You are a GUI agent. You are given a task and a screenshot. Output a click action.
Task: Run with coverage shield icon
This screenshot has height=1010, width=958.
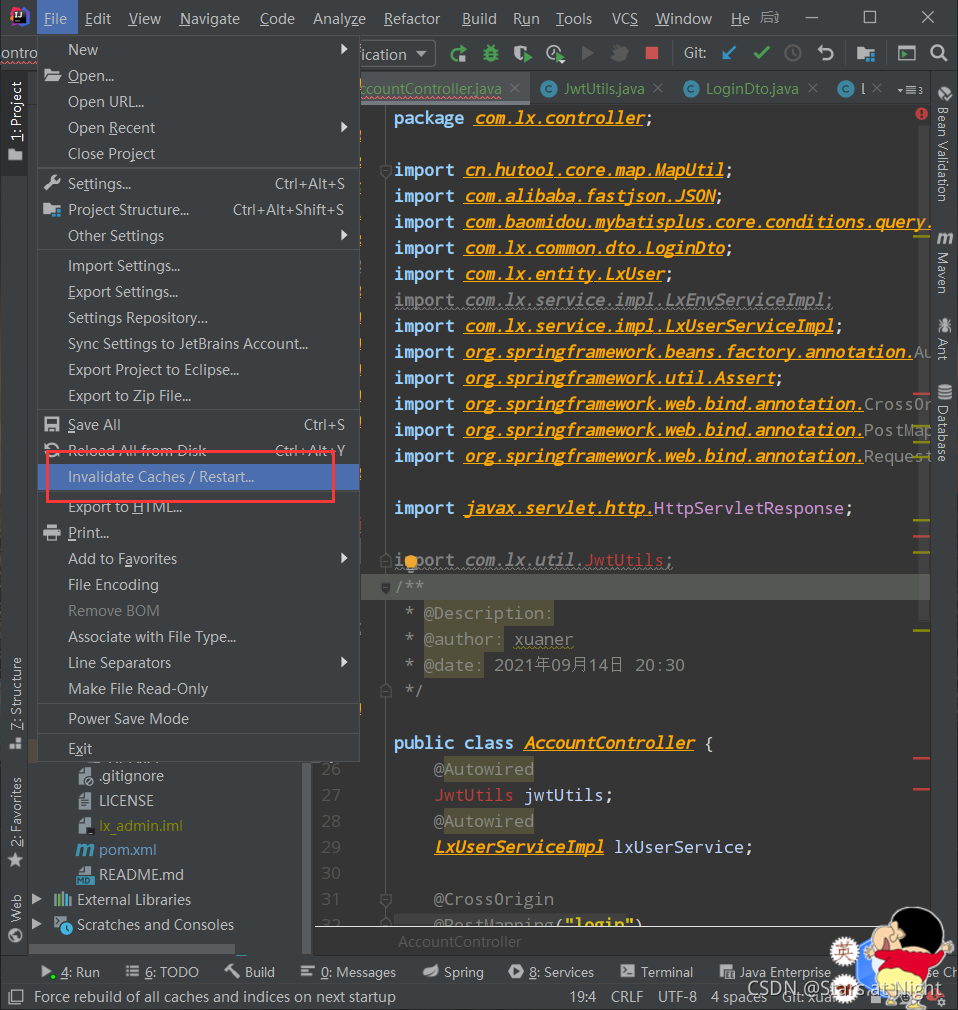pyautogui.click(x=522, y=53)
